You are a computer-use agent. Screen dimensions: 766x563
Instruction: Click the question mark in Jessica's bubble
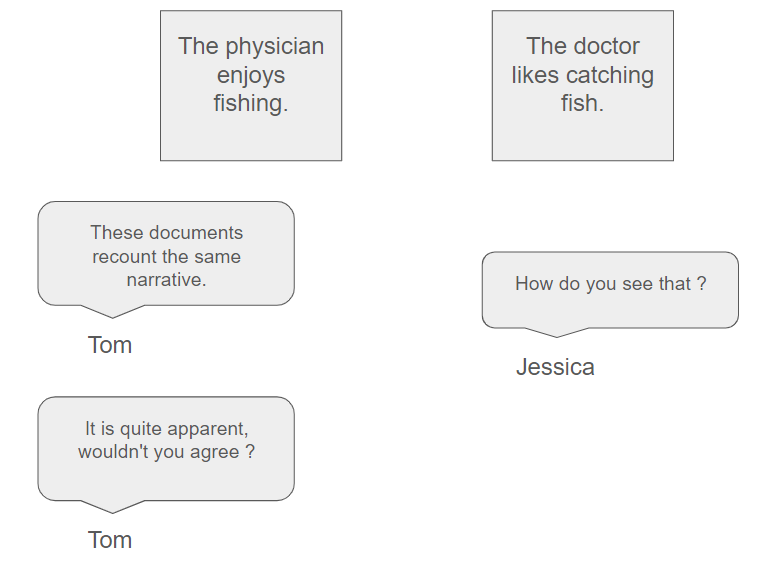pyautogui.click(x=702, y=283)
